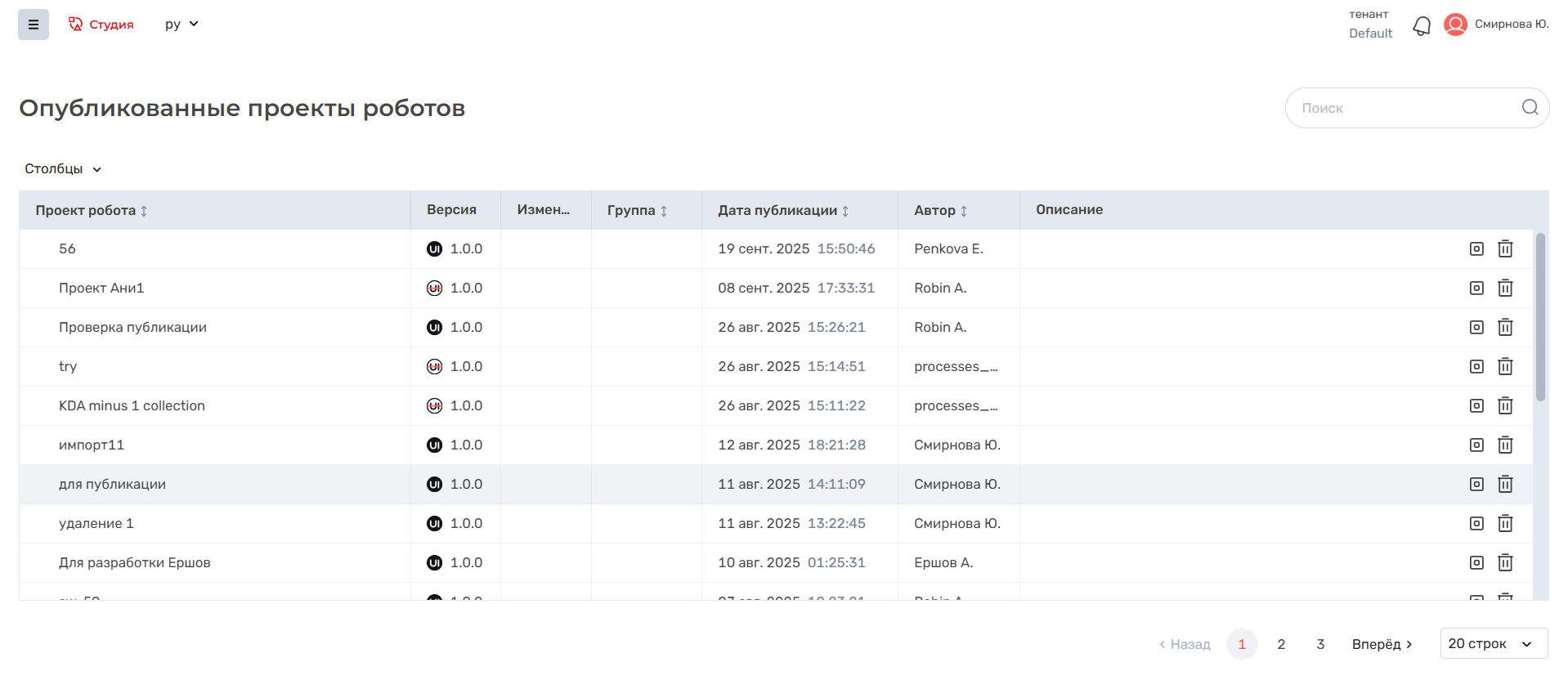Open the ру language dropdown
Image resolution: width=1568 pixels, height=680 pixels.
pos(181,25)
